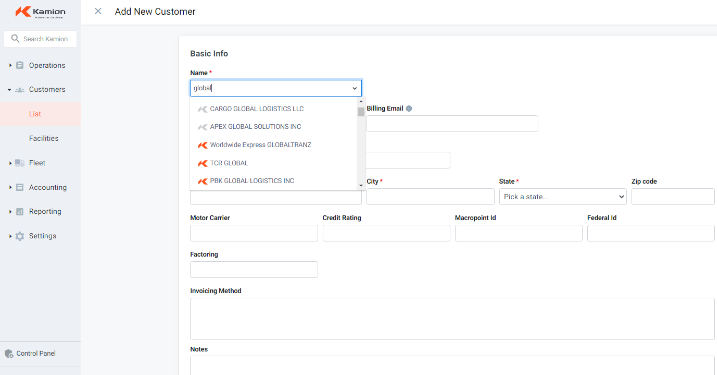Expand the Fleet menu arrow
Viewport: 717px width, 375px height.
(x=10, y=163)
